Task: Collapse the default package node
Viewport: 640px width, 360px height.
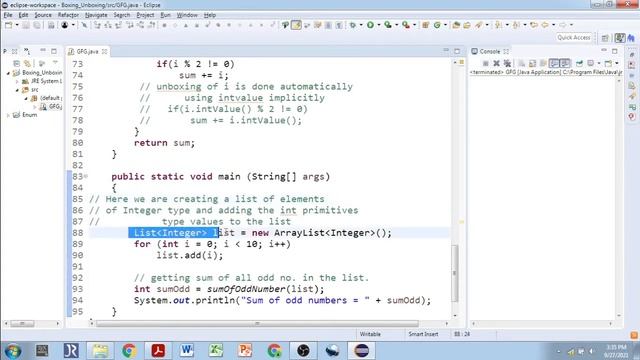Action: tap(26, 98)
